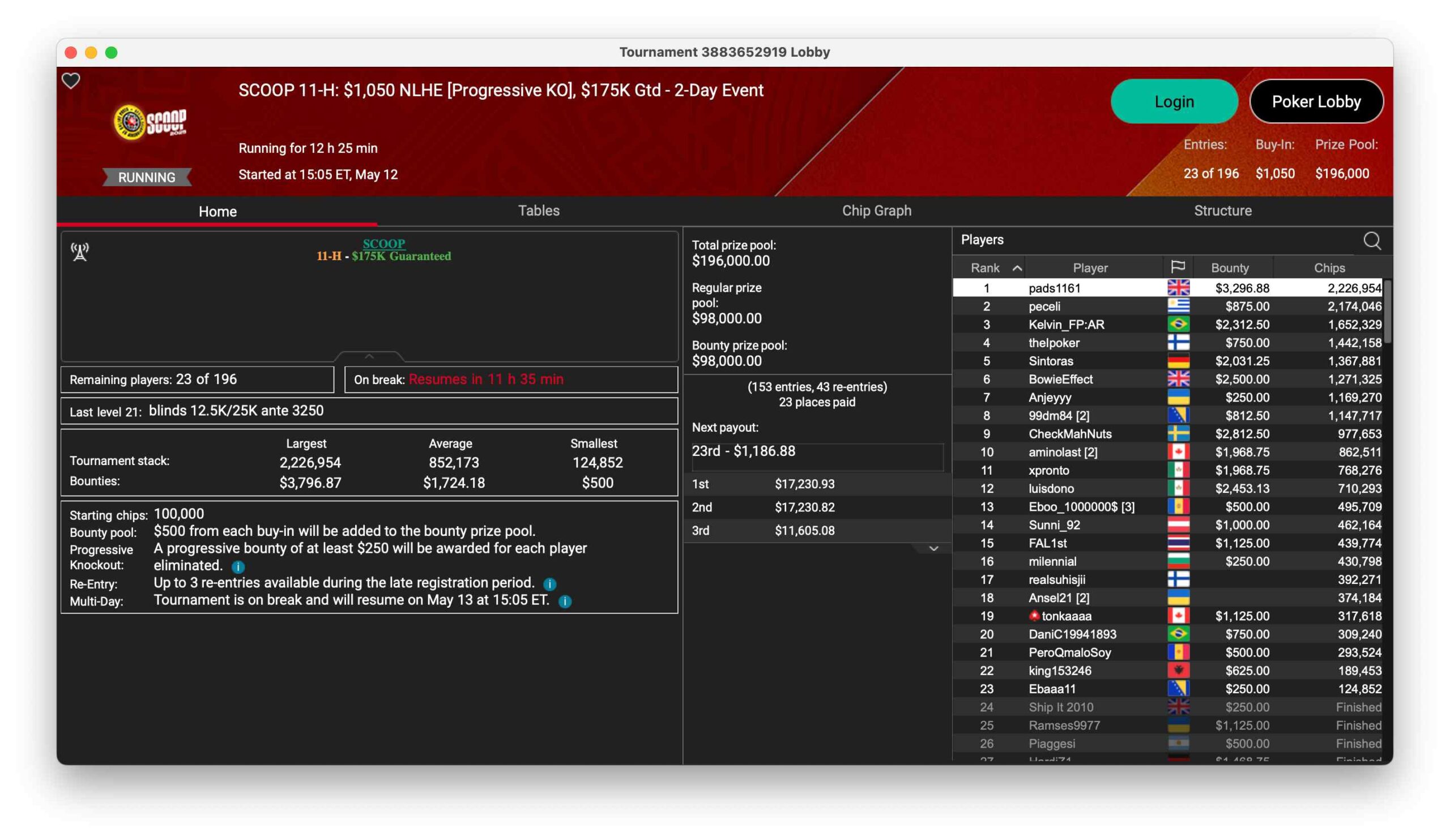Click info icon beside Progressive Knockout text
Image resolution: width=1450 pixels, height=840 pixels.
pyautogui.click(x=238, y=567)
